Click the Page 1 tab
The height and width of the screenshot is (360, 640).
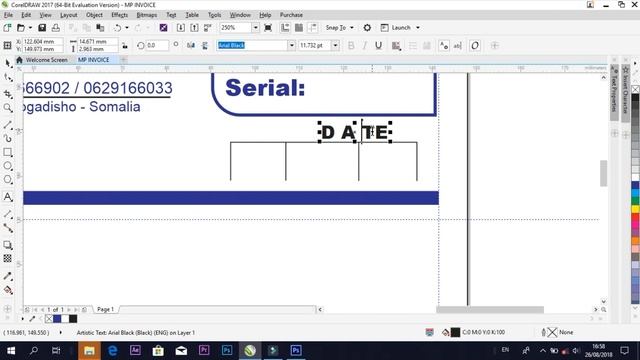(105, 309)
